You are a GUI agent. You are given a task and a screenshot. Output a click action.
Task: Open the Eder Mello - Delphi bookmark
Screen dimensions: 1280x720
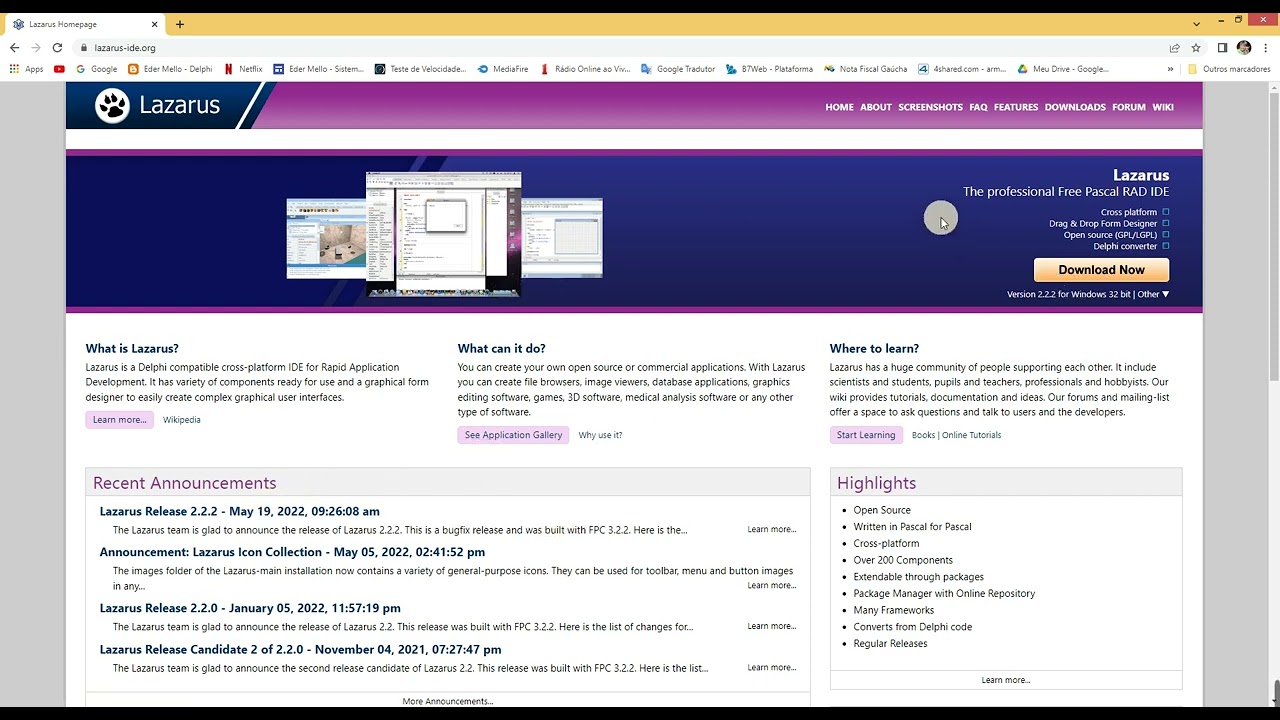tap(170, 69)
